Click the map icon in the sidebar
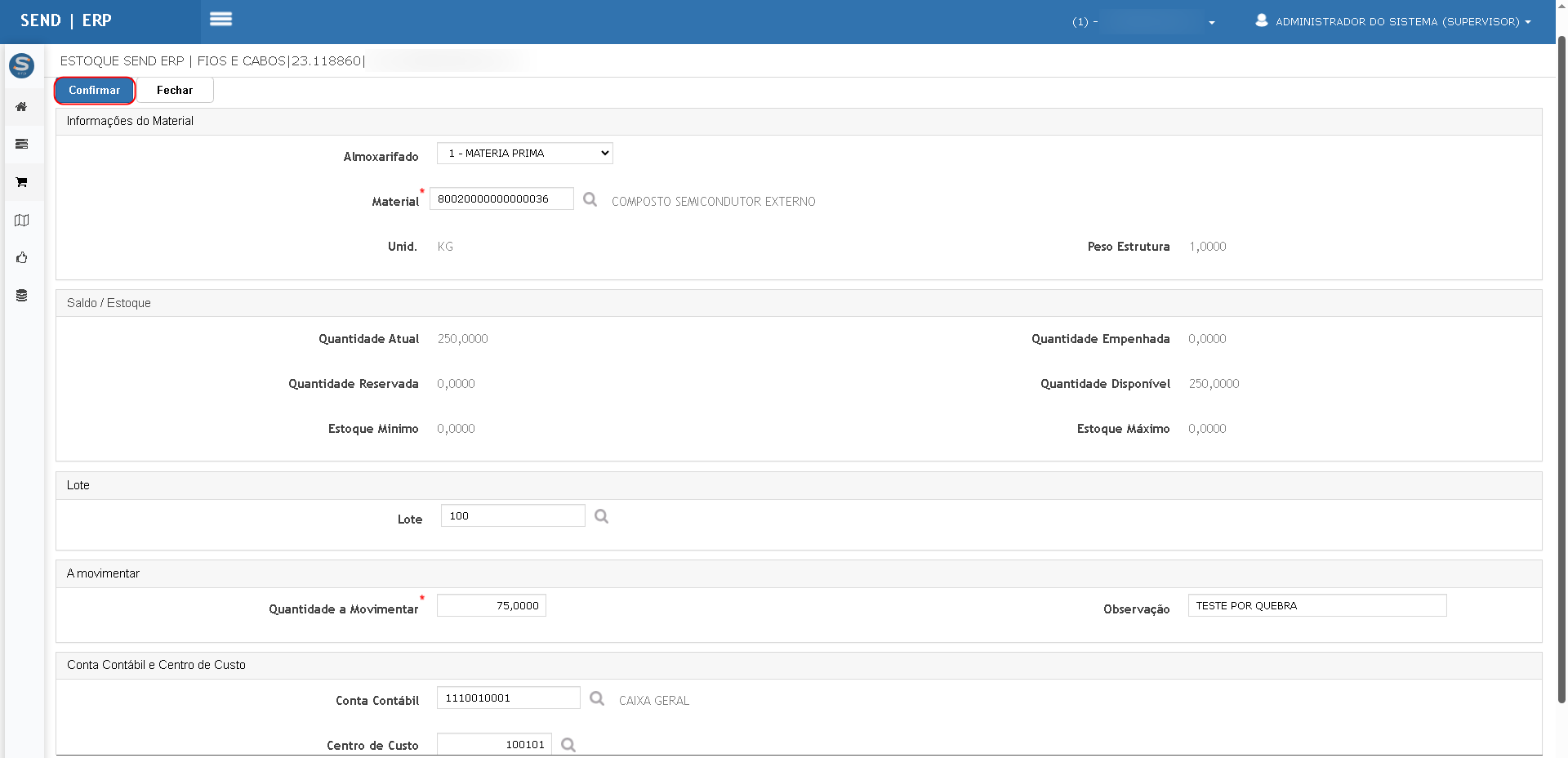This screenshot has width=1568, height=758. pos(21,221)
